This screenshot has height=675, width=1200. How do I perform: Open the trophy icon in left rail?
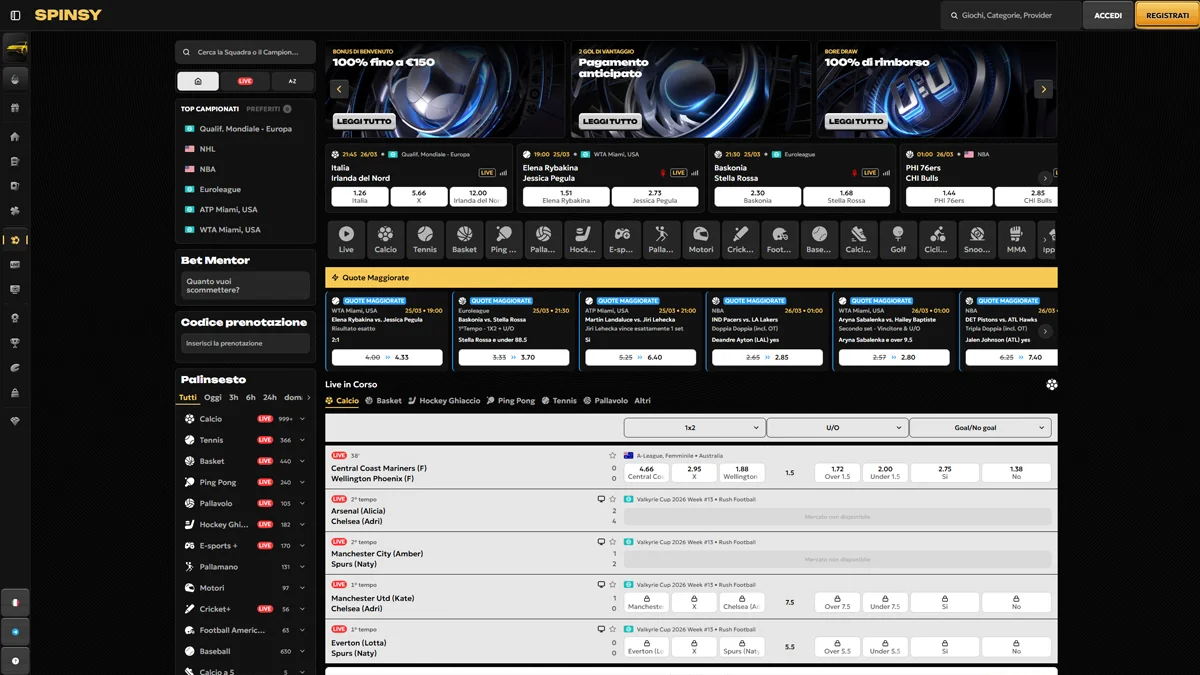[x=15, y=343]
